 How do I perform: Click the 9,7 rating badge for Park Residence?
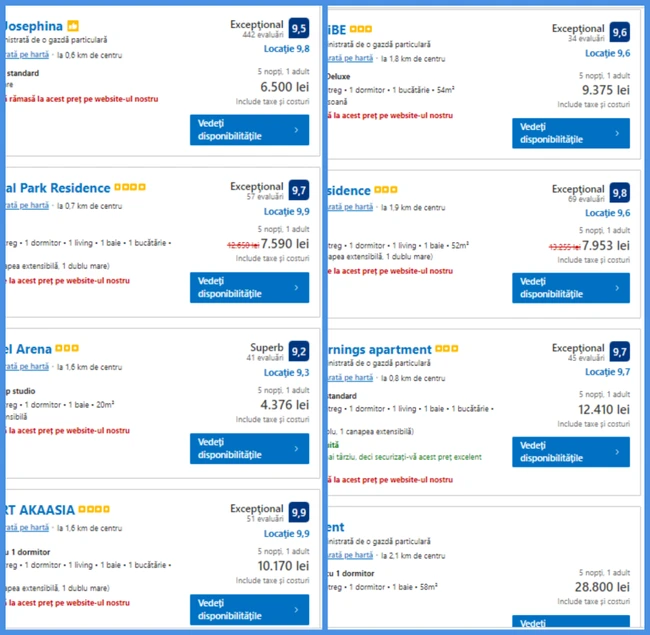coord(299,190)
